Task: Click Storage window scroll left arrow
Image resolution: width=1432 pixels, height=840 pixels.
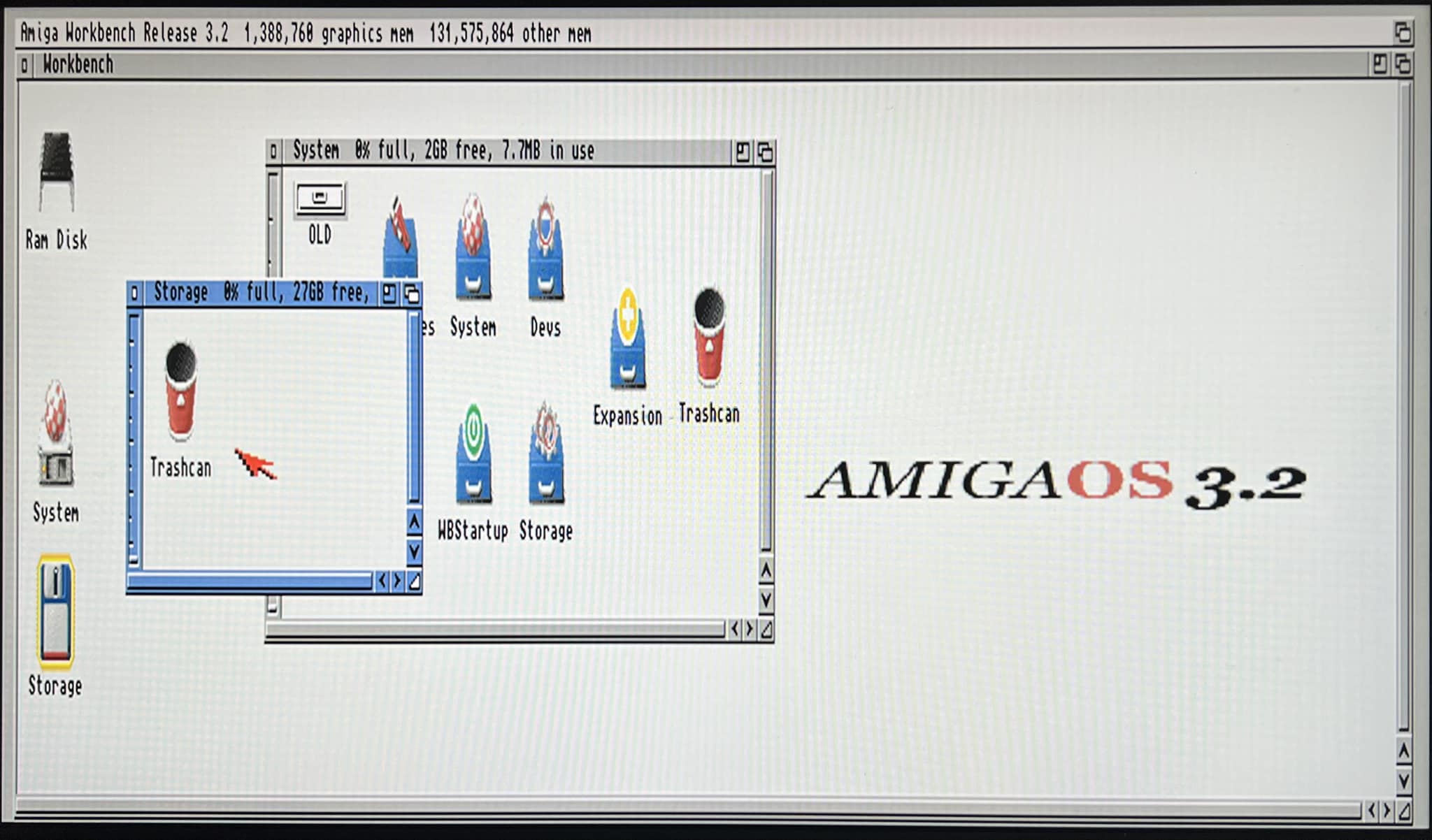Action: (382, 581)
